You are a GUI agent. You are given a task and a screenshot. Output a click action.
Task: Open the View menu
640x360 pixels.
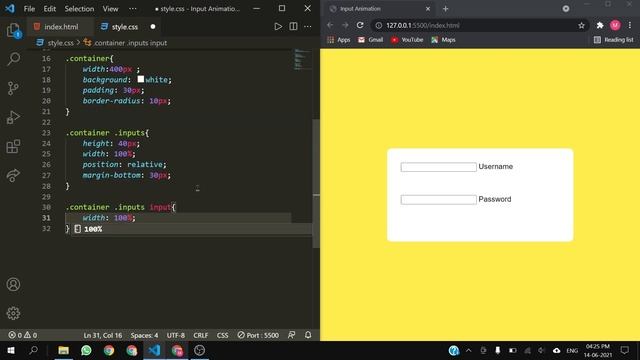(110, 9)
